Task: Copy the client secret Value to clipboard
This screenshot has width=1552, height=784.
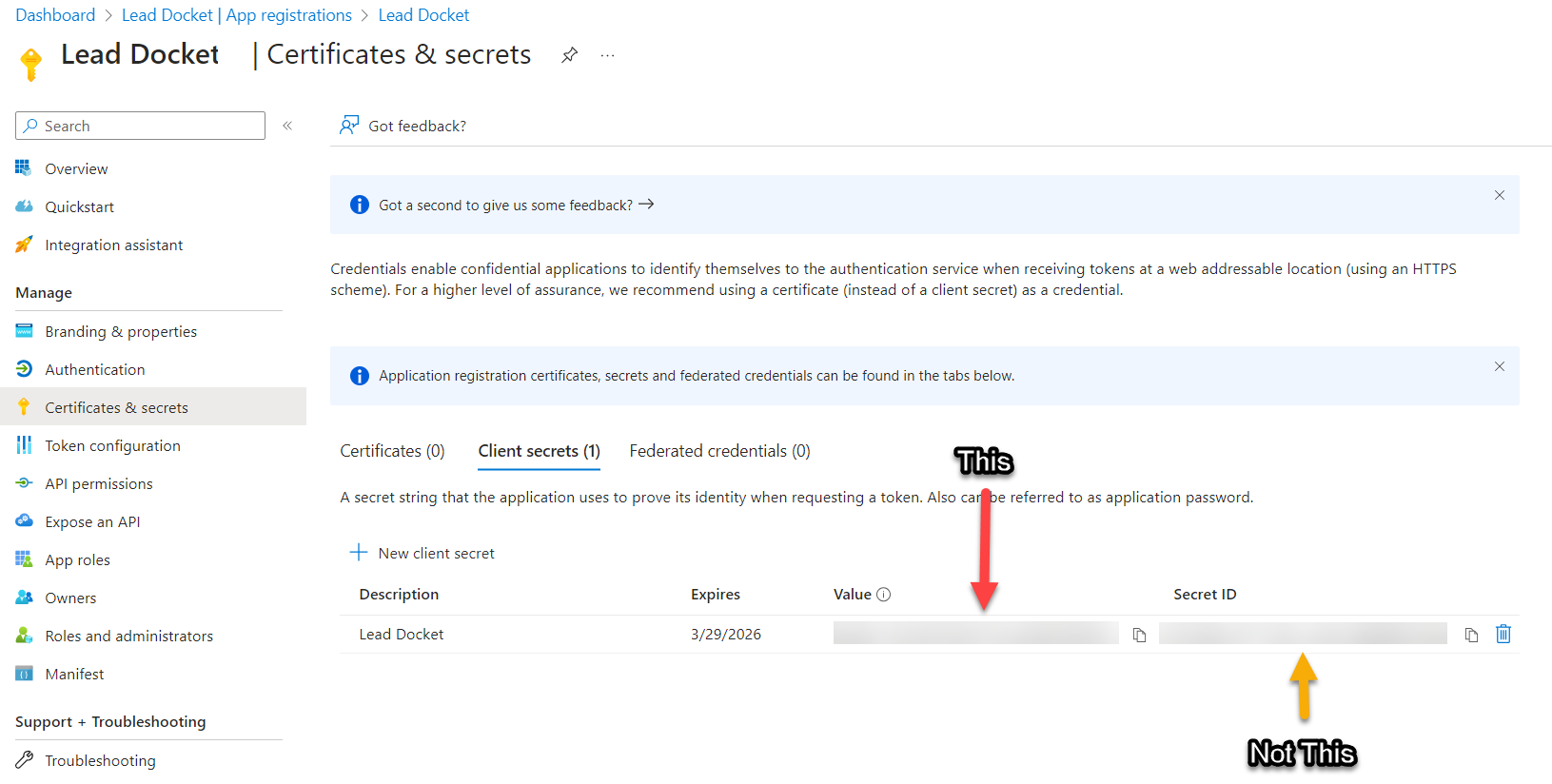Action: pyautogui.click(x=1139, y=635)
